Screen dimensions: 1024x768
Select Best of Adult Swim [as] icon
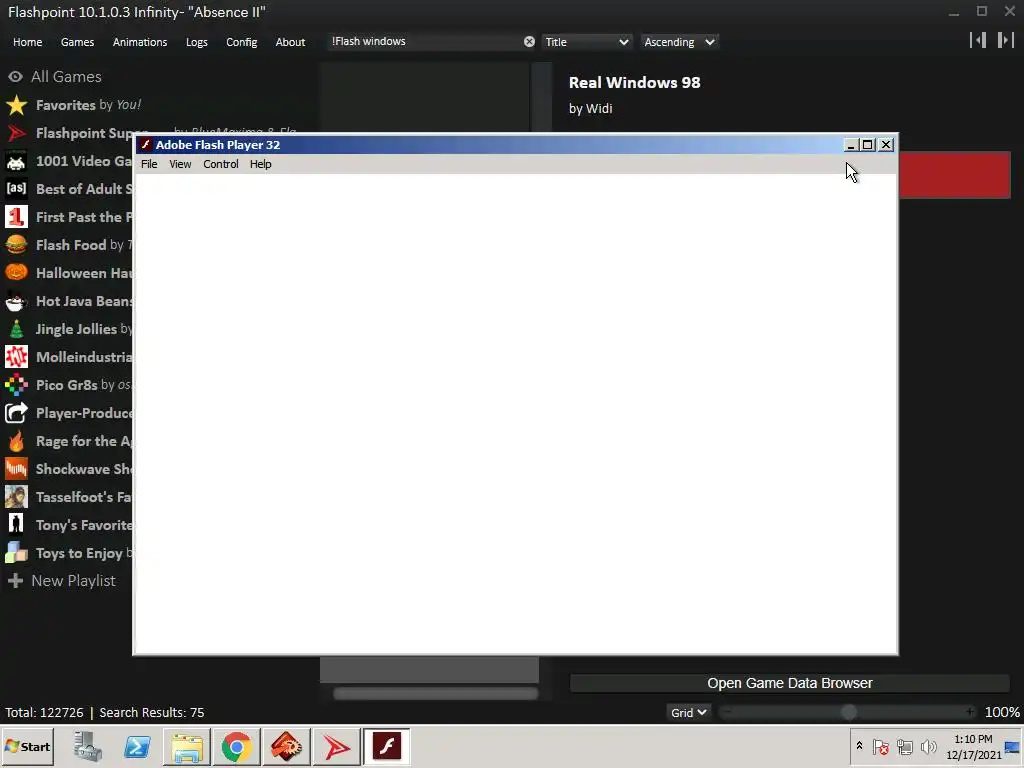(x=16, y=189)
